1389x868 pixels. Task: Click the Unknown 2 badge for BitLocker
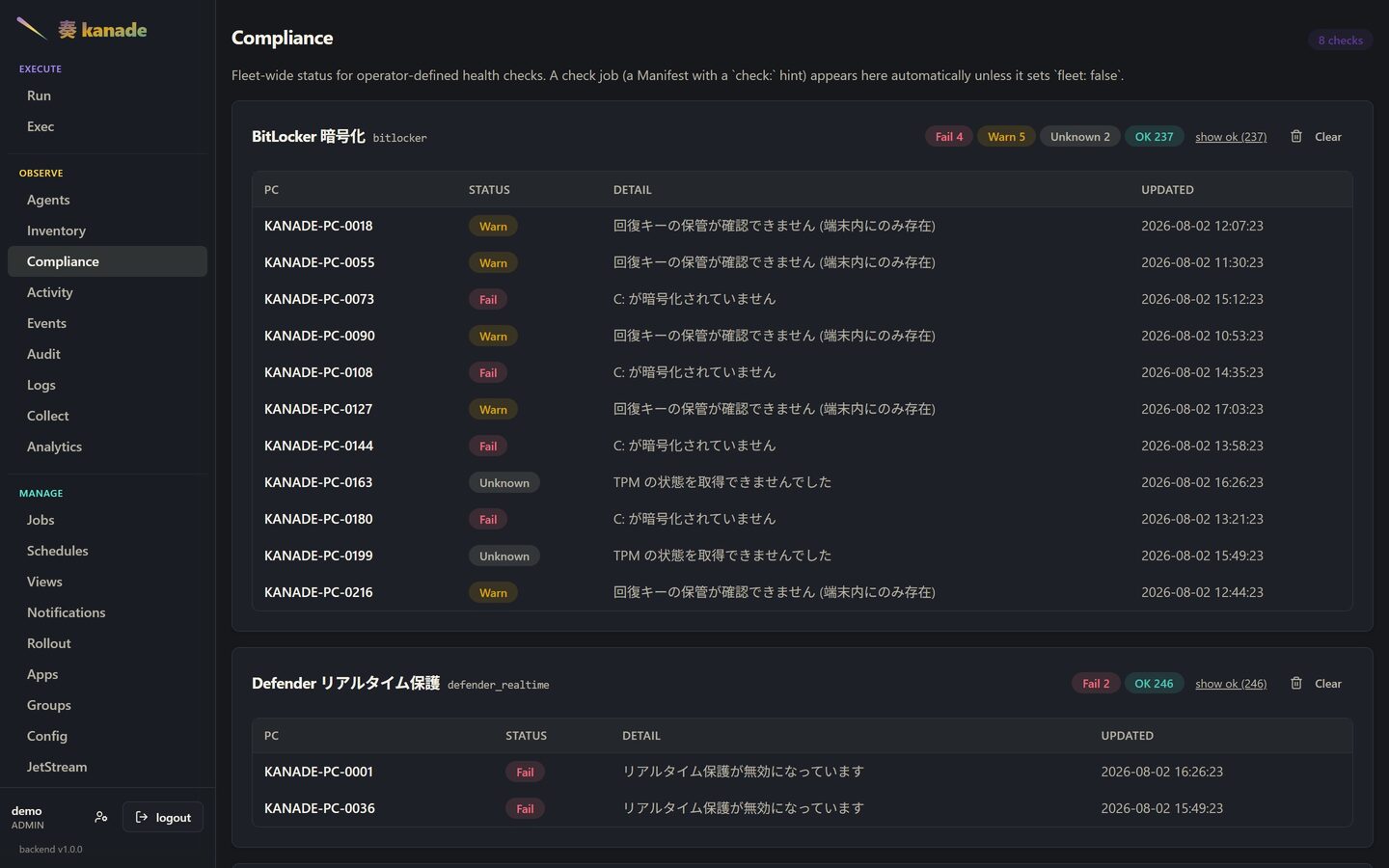(1080, 137)
